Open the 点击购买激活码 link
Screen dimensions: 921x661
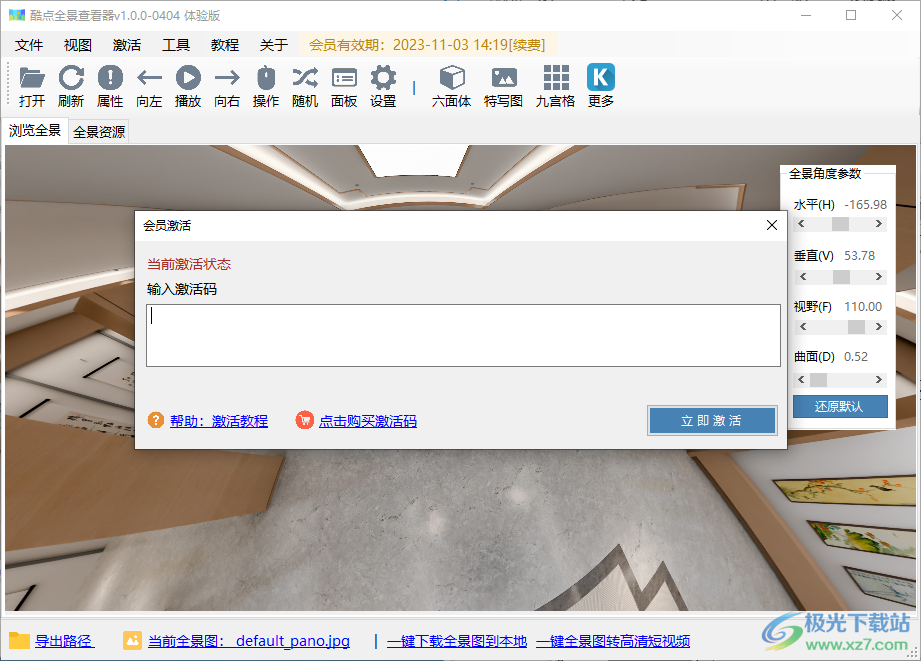coord(368,421)
